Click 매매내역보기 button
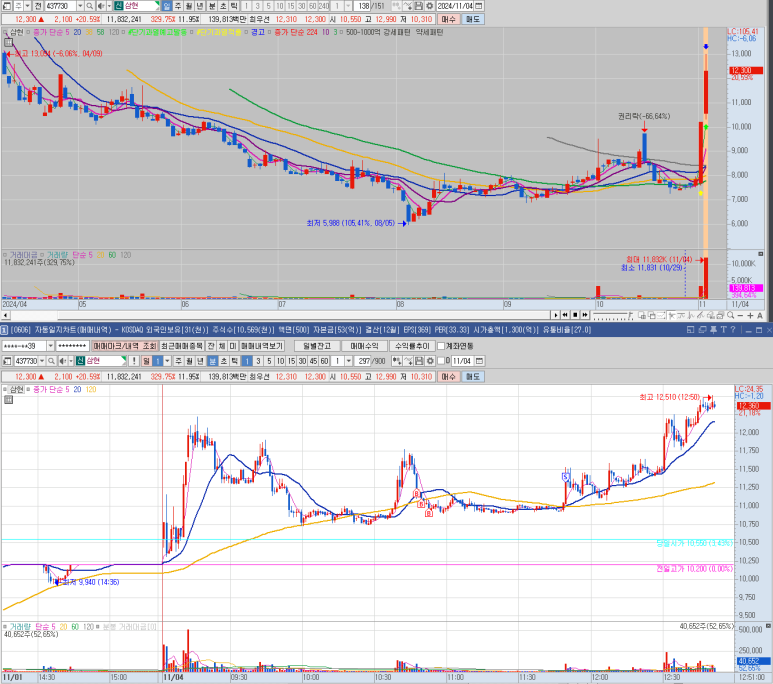Image resolution: width=773 pixels, height=684 pixels. [262, 346]
